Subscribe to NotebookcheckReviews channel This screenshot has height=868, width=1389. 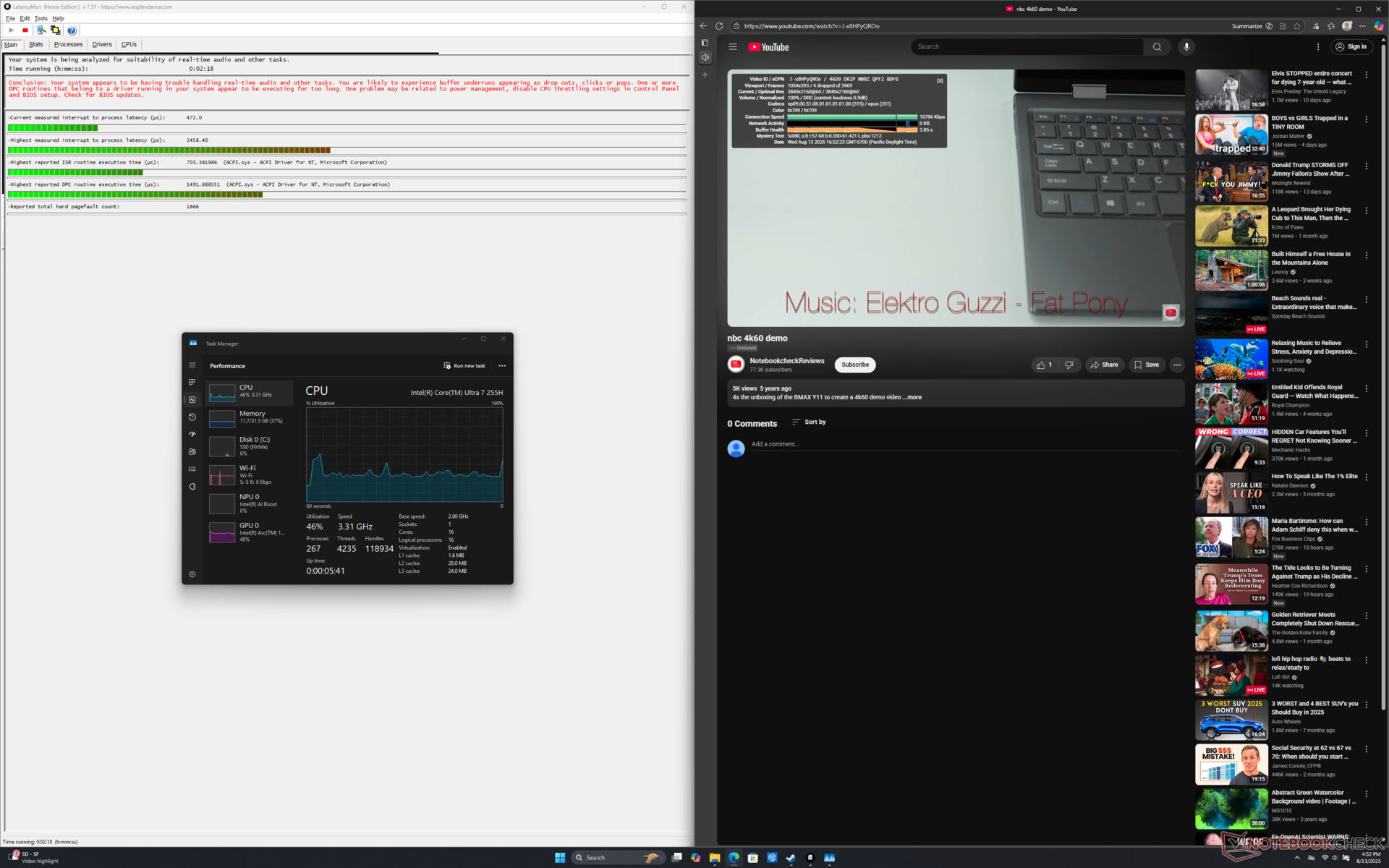pos(854,365)
